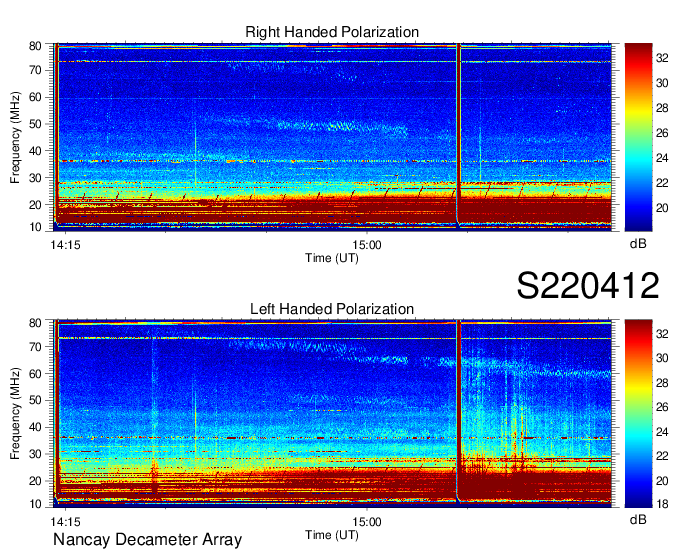
Task: Click the 20 MHz tick on Left Handed plot
Action: coord(35,481)
